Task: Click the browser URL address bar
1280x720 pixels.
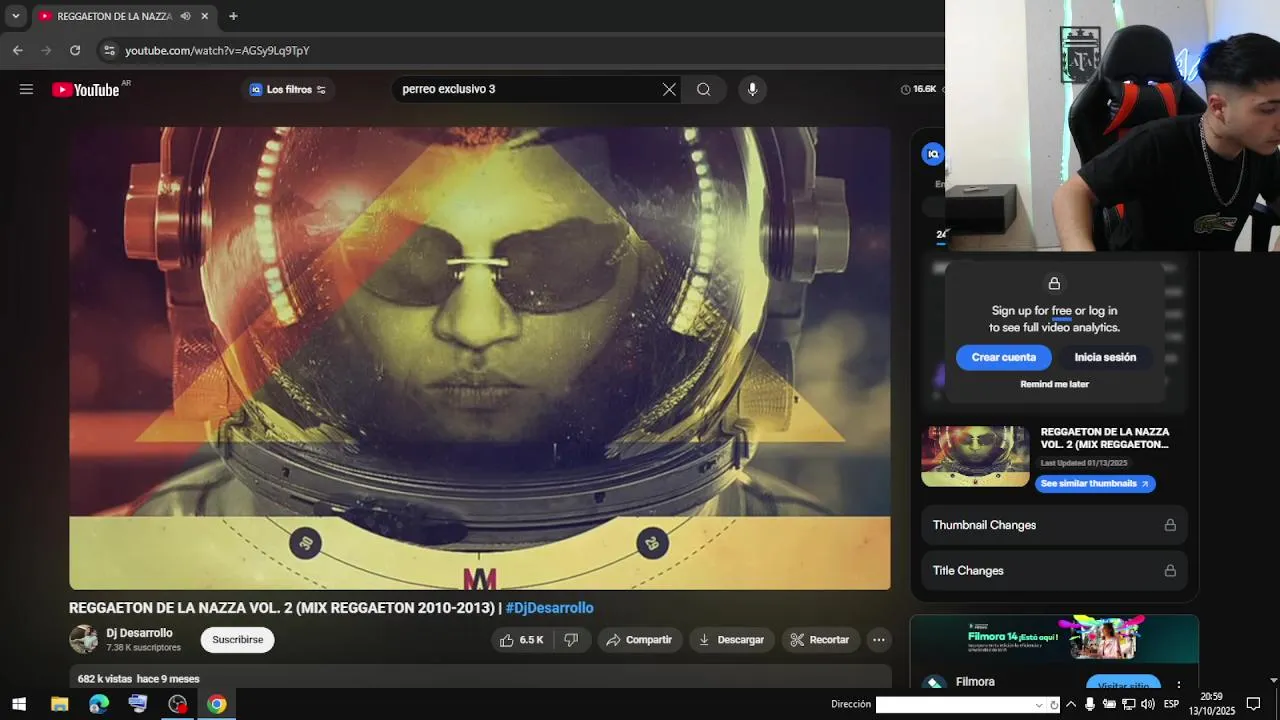Action: click(x=520, y=50)
